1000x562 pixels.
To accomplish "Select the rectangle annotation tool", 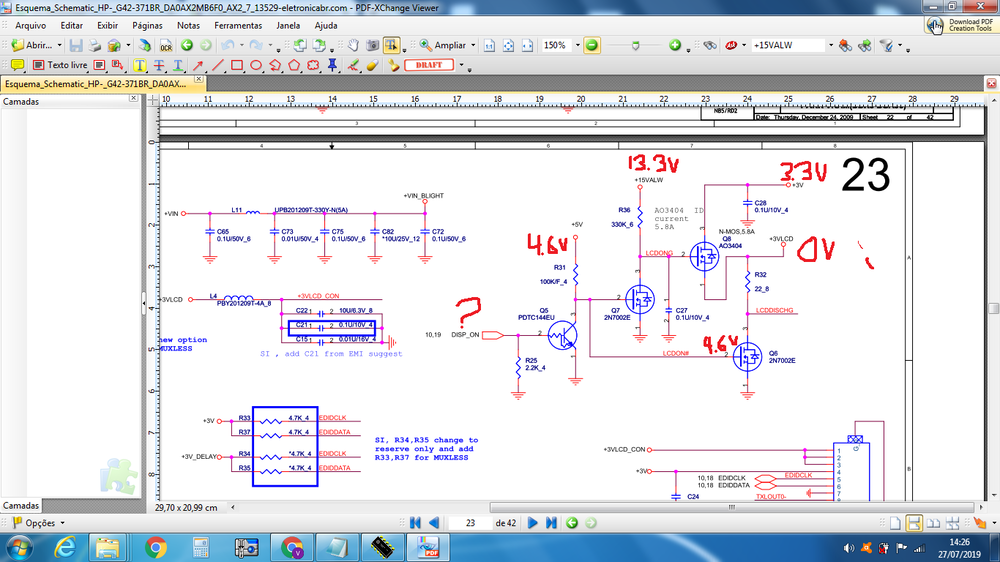I will [237, 65].
